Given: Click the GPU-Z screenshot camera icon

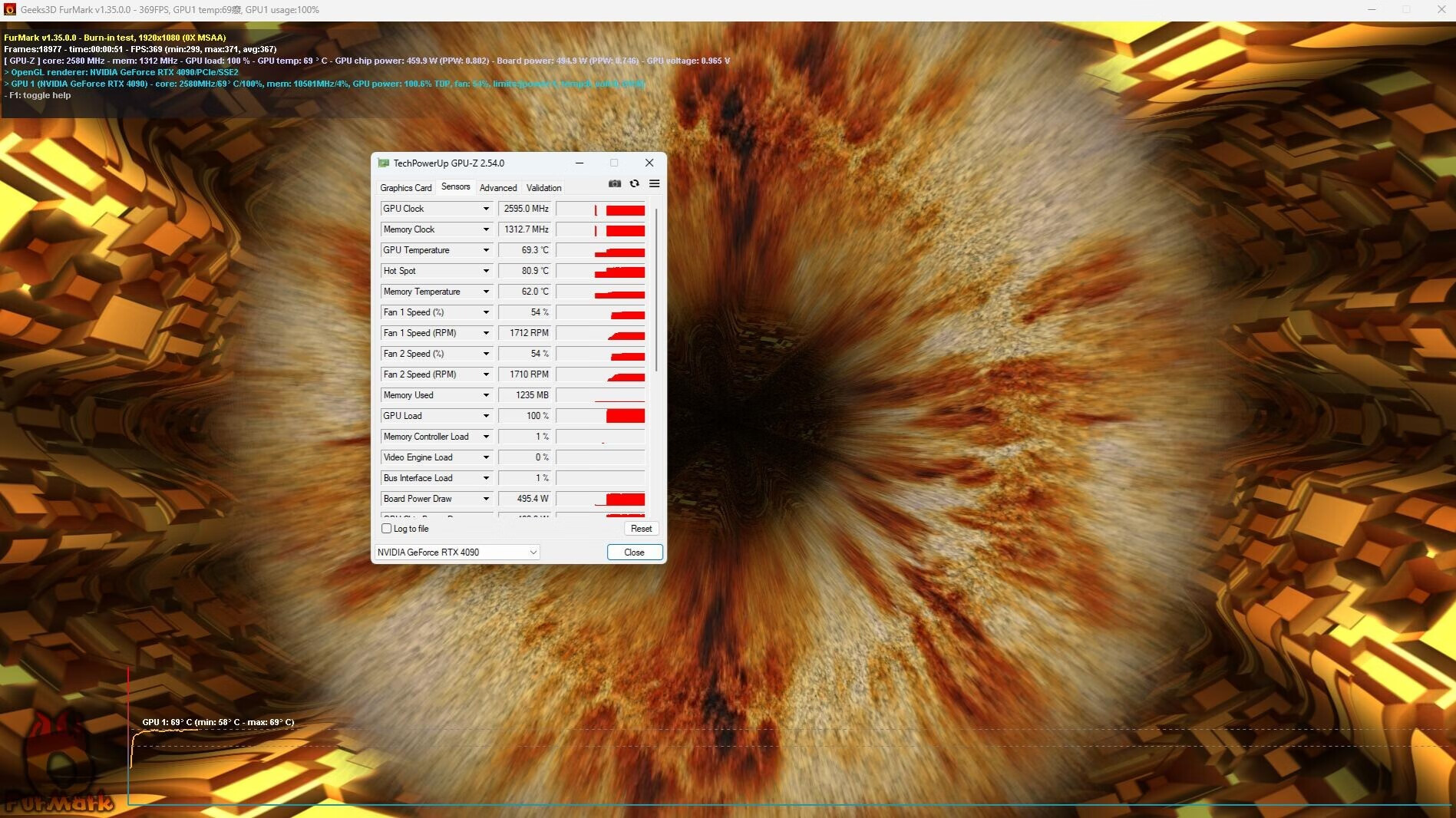Looking at the screenshot, I should point(615,184).
